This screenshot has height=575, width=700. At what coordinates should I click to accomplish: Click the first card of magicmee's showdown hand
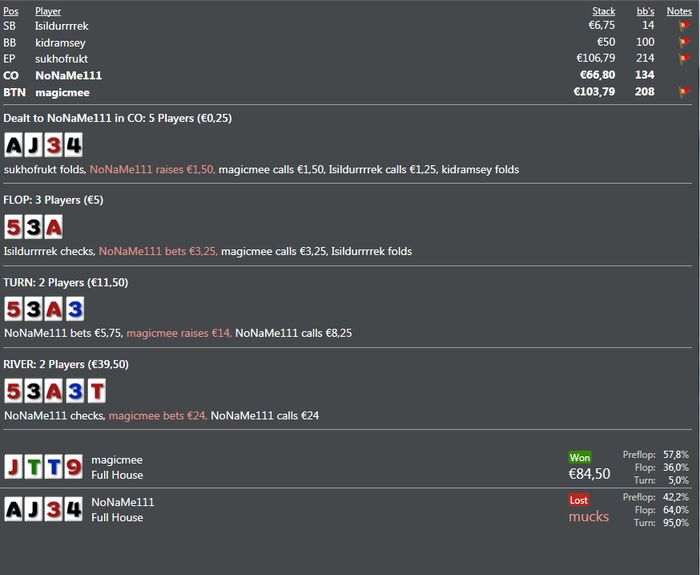[x=14, y=466]
